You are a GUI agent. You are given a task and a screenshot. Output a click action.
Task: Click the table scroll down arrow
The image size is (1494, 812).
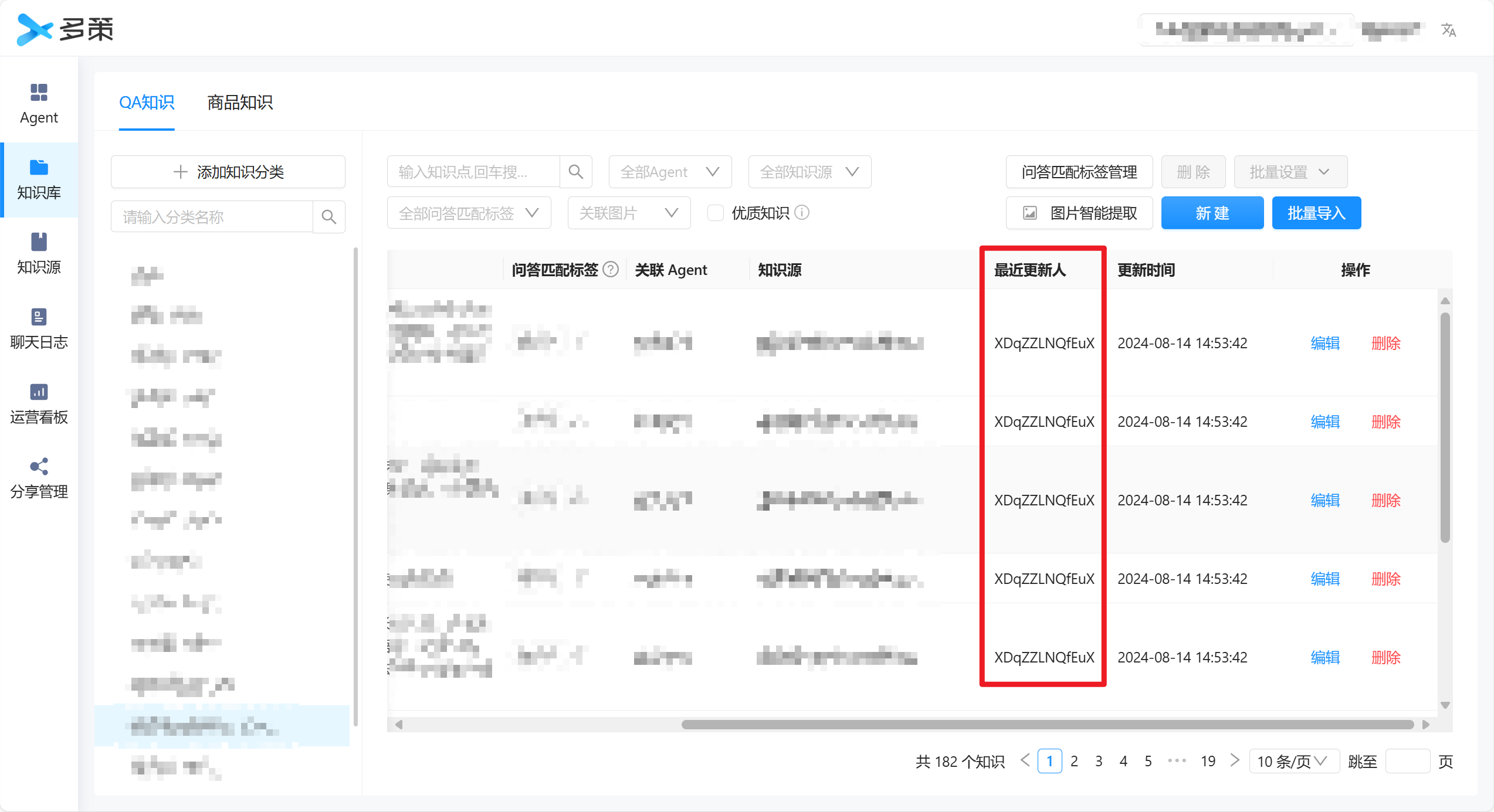(x=1445, y=705)
